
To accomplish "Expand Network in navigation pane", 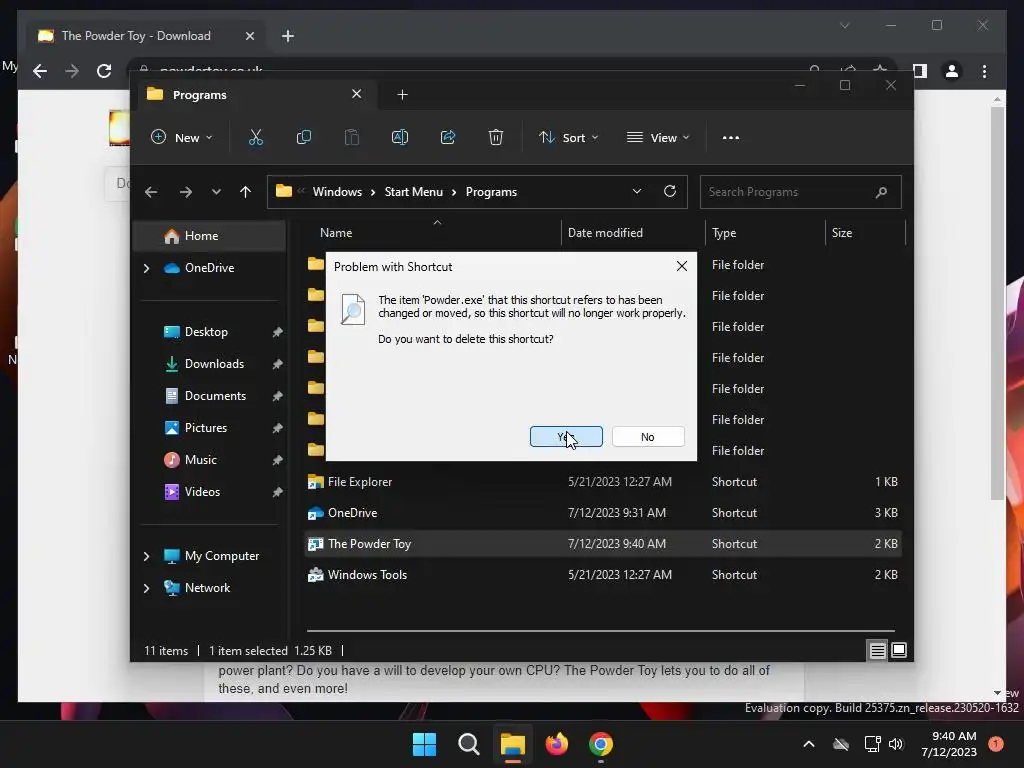I will pyautogui.click(x=146, y=588).
